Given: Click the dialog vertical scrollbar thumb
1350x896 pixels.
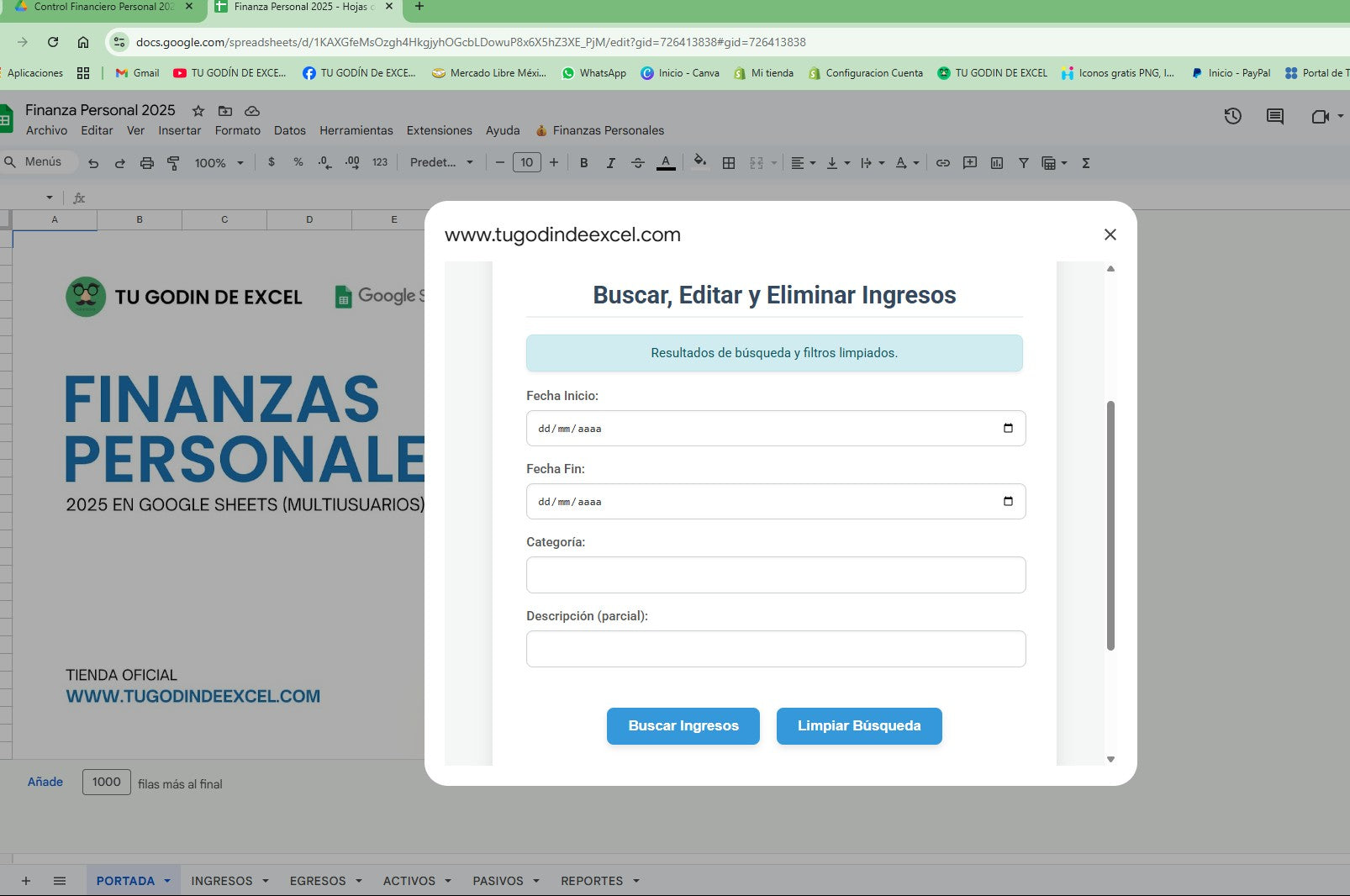Looking at the screenshot, I should [x=1110, y=525].
